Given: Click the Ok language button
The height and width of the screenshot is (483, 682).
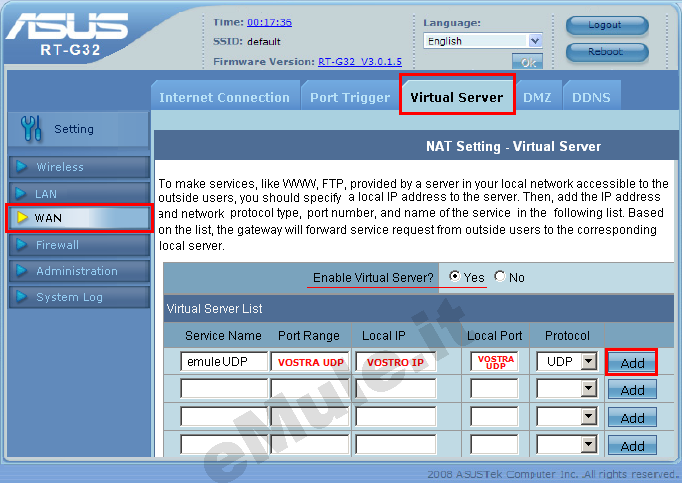Looking at the screenshot, I should (x=527, y=62).
